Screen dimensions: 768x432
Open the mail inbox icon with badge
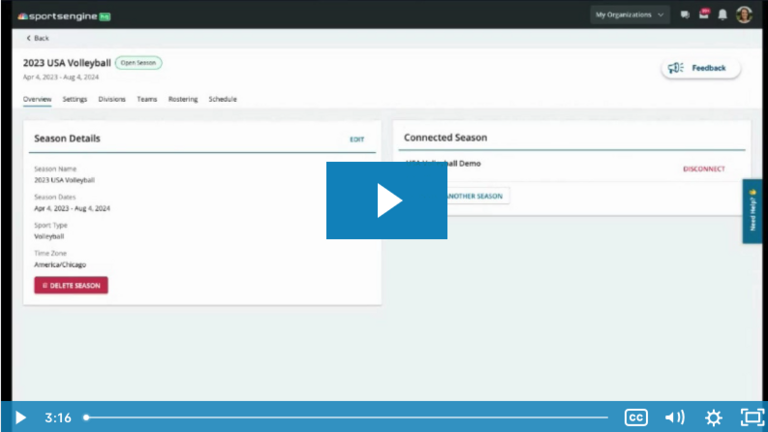703,15
